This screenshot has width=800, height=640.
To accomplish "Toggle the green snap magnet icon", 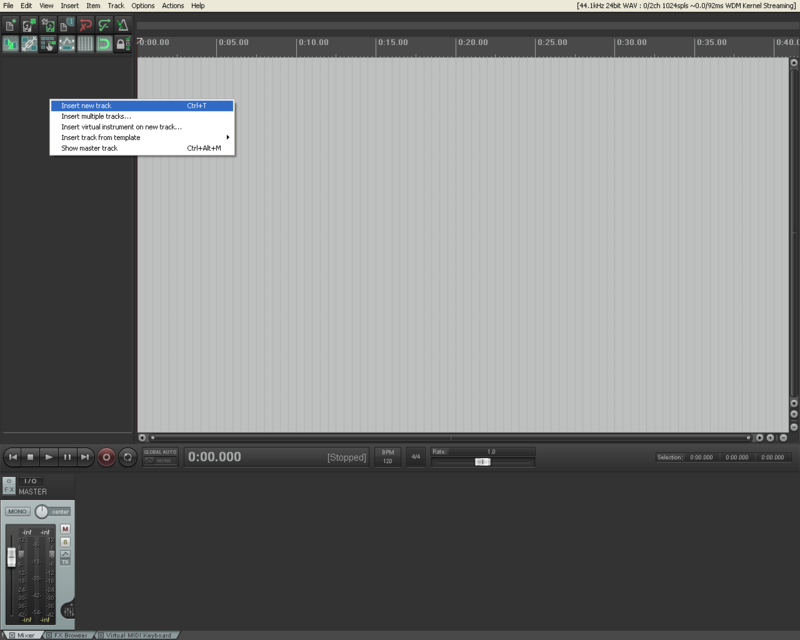I will point(104,44).
